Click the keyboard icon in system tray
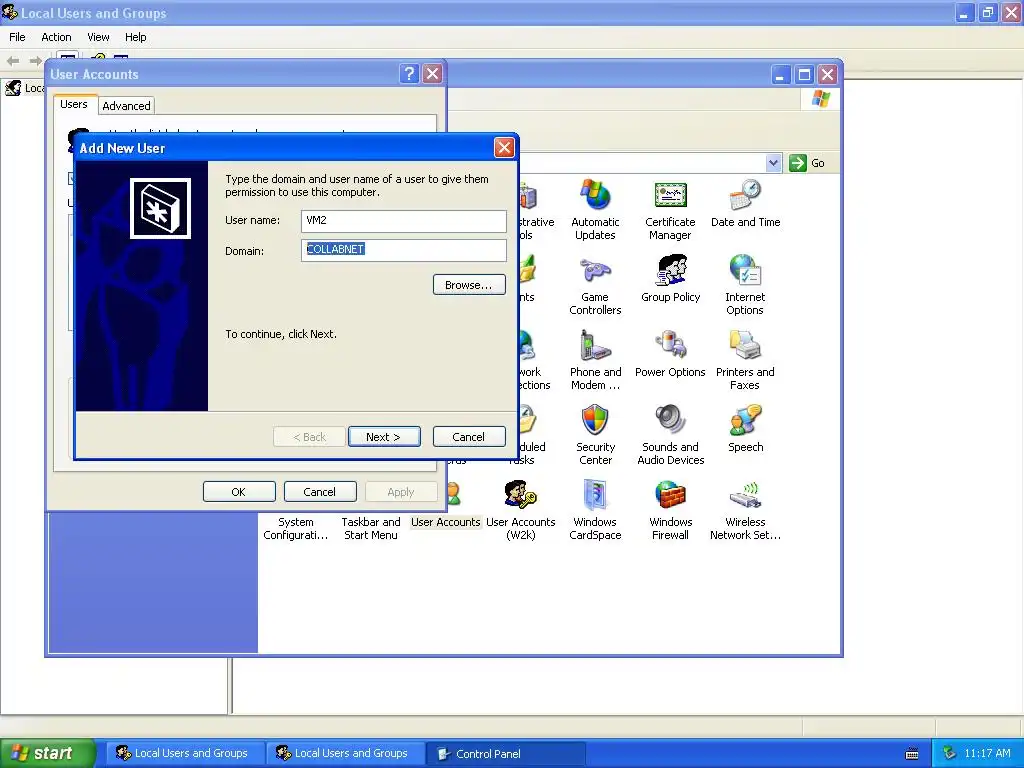Image resolution: width=1024 pixels, height=768 pixels. [912, 754]
